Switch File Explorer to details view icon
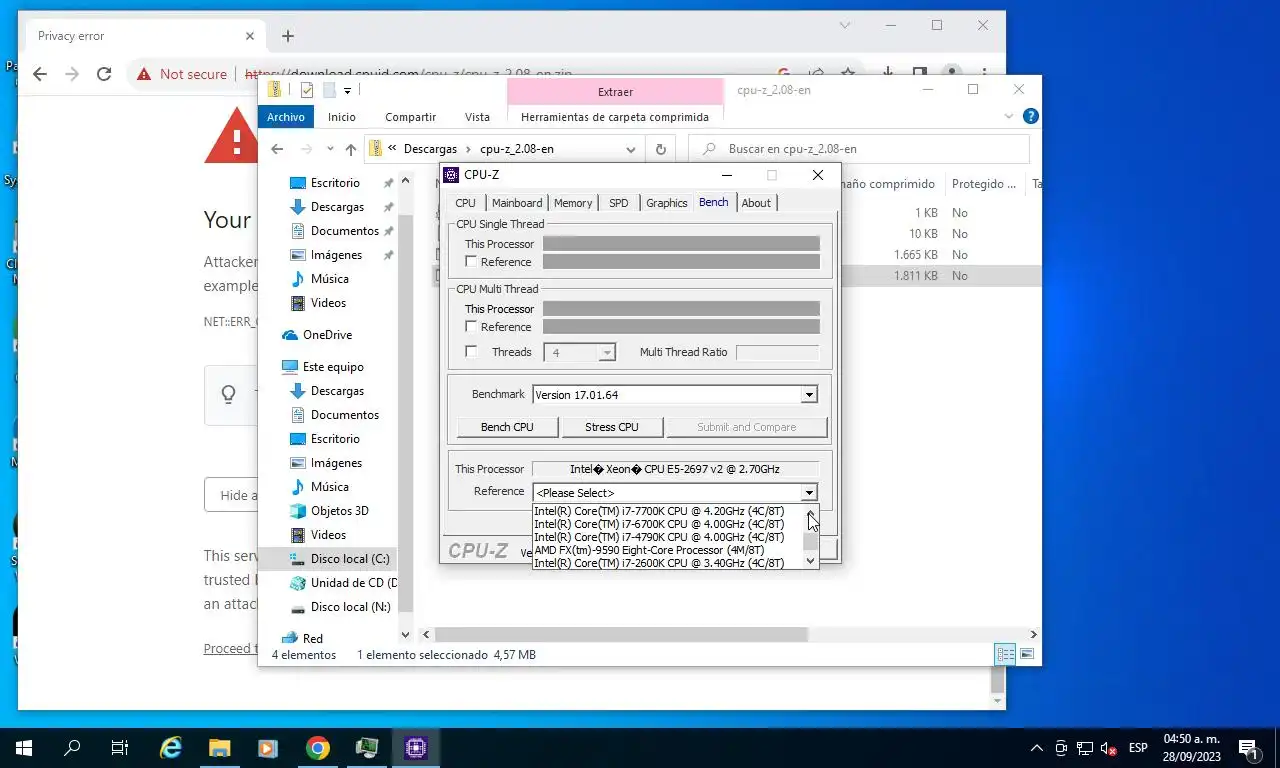The height and width of the screenshot is (768, 1280). [x=1006, y=654]
